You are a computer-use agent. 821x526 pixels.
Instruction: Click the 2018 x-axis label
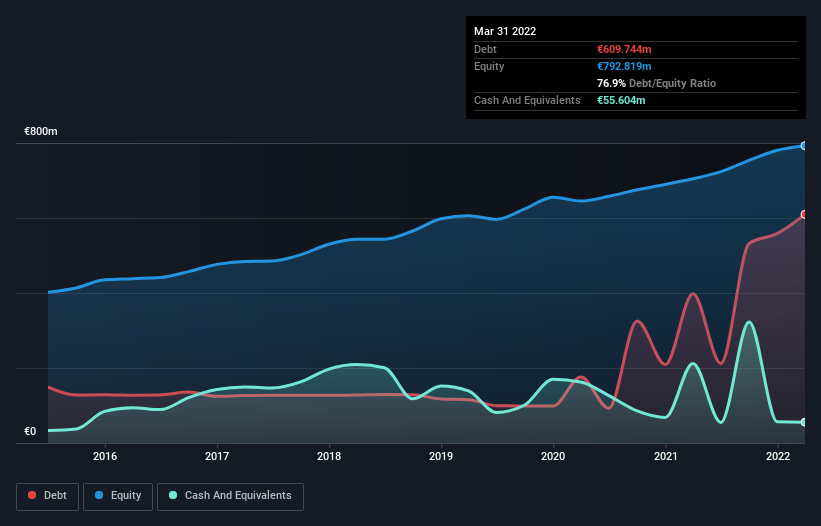pyautogui.click(x=329, y=456)
